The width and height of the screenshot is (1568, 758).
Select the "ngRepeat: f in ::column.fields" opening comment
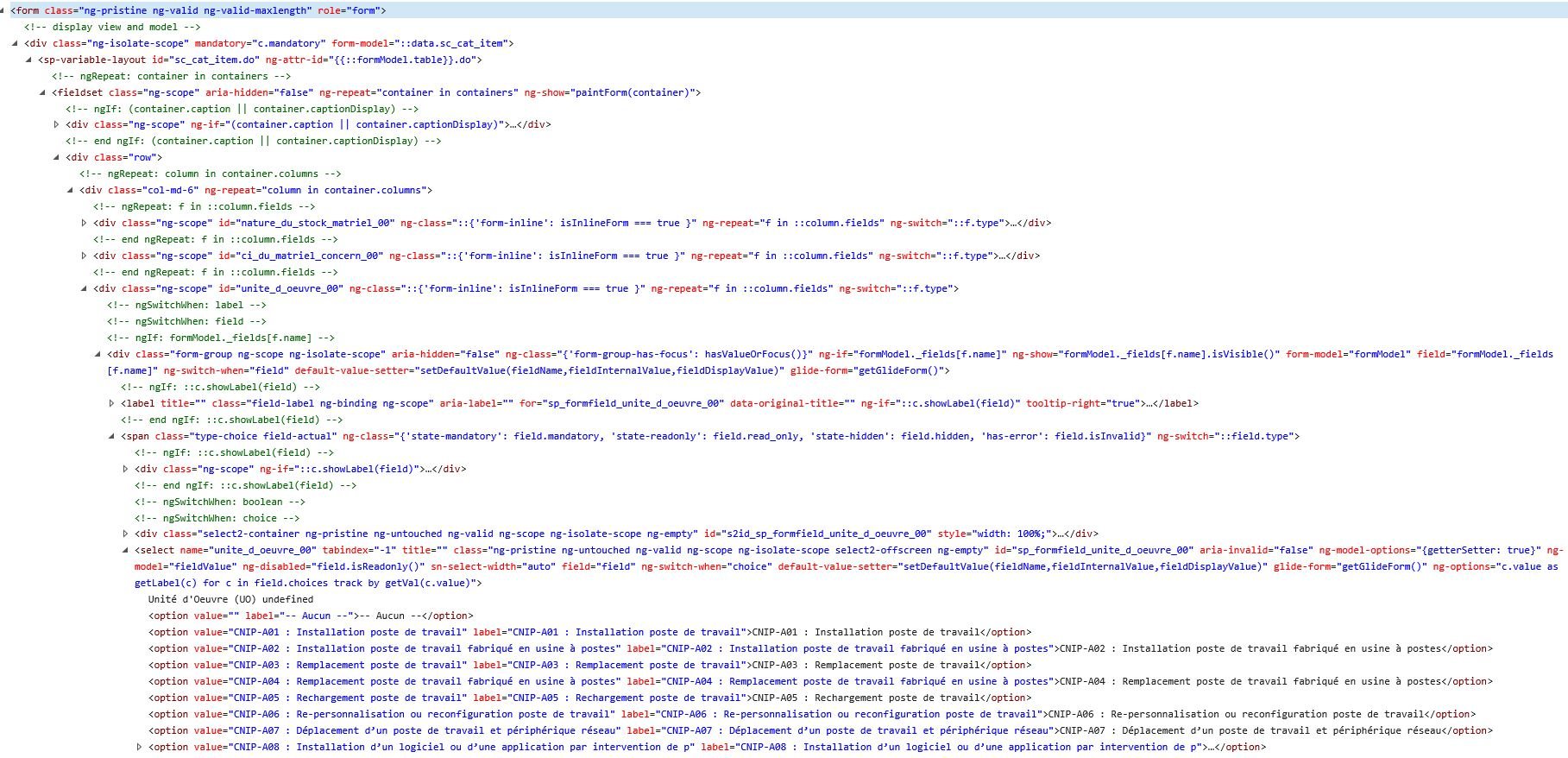click(x=204, y=206)
